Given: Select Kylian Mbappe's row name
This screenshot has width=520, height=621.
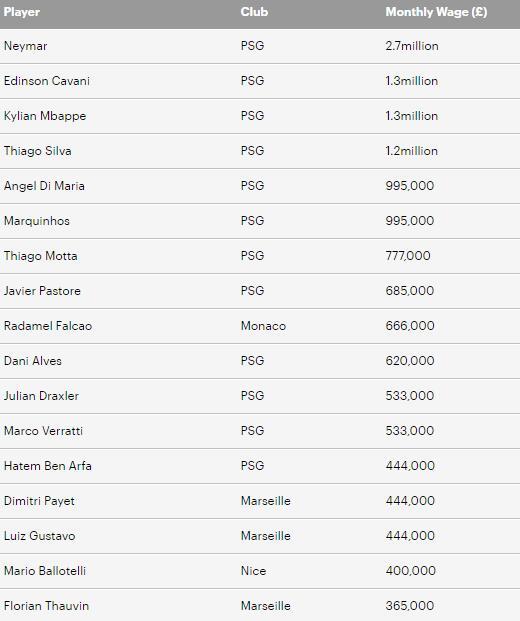Looking at the screenshot, I should tap(45, 116).
